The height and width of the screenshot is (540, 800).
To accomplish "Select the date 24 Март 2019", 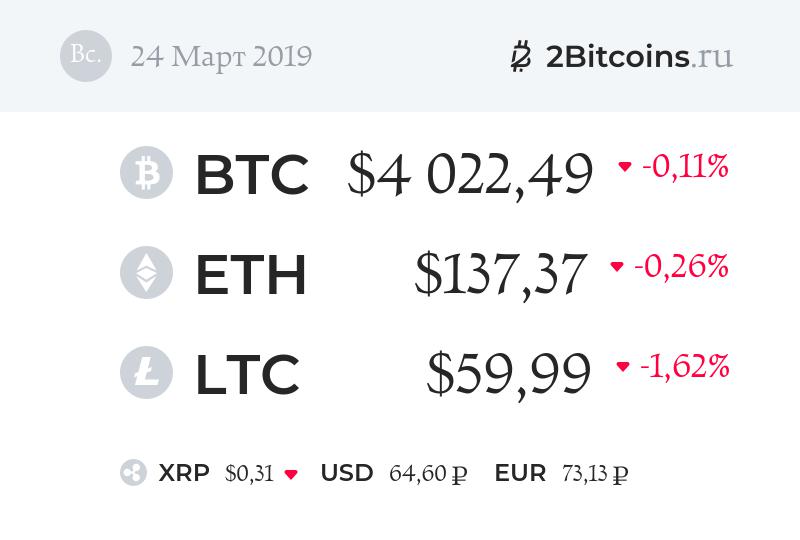I will pos(221,57).
